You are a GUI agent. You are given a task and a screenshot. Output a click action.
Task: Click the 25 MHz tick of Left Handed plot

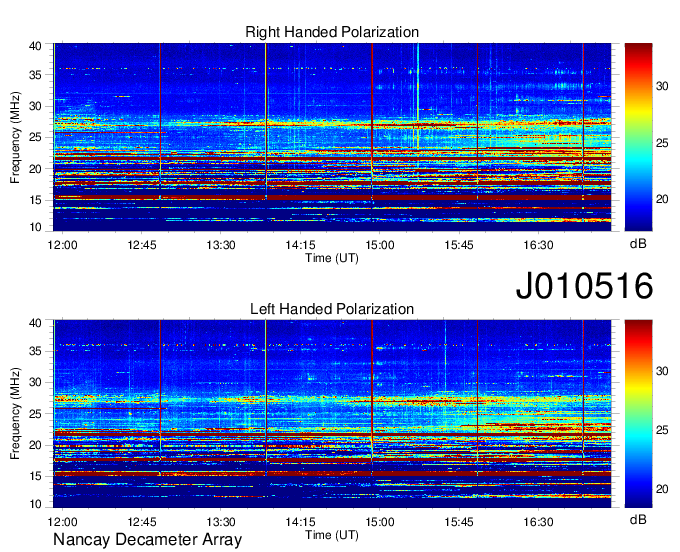coord(35,414)
